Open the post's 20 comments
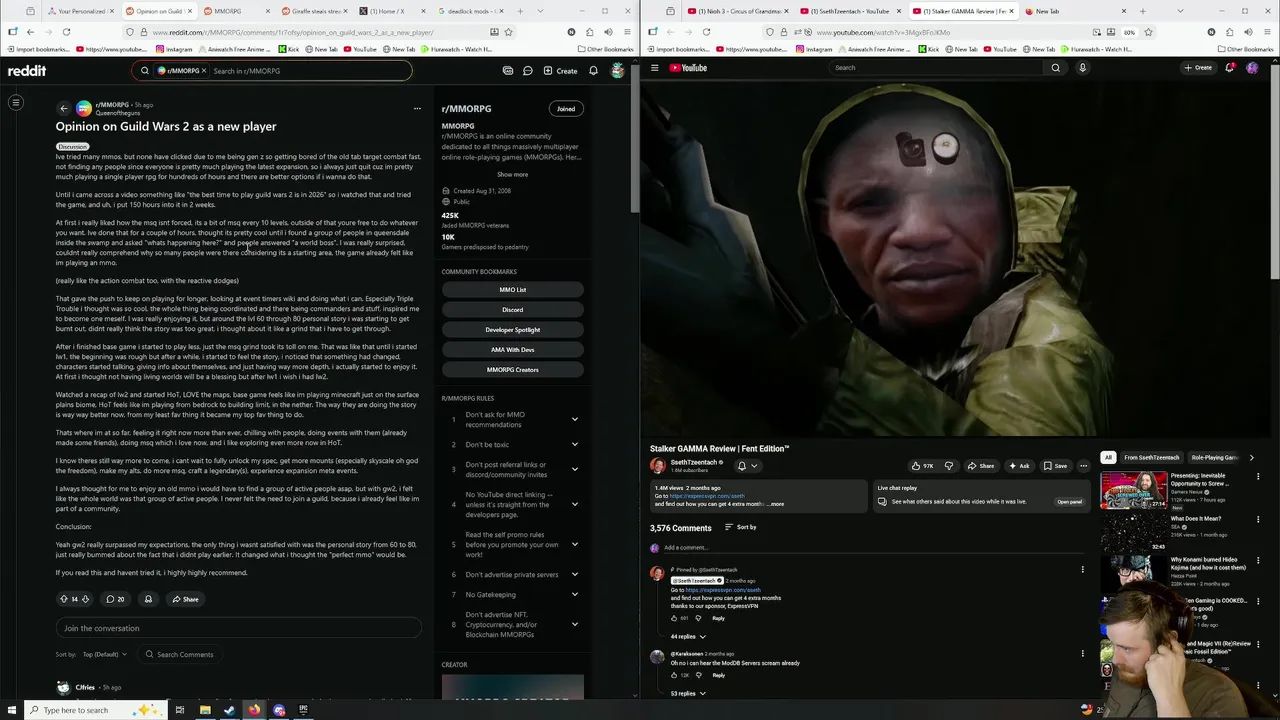The height and width of the screenshot is (720, 1280). 115,599
